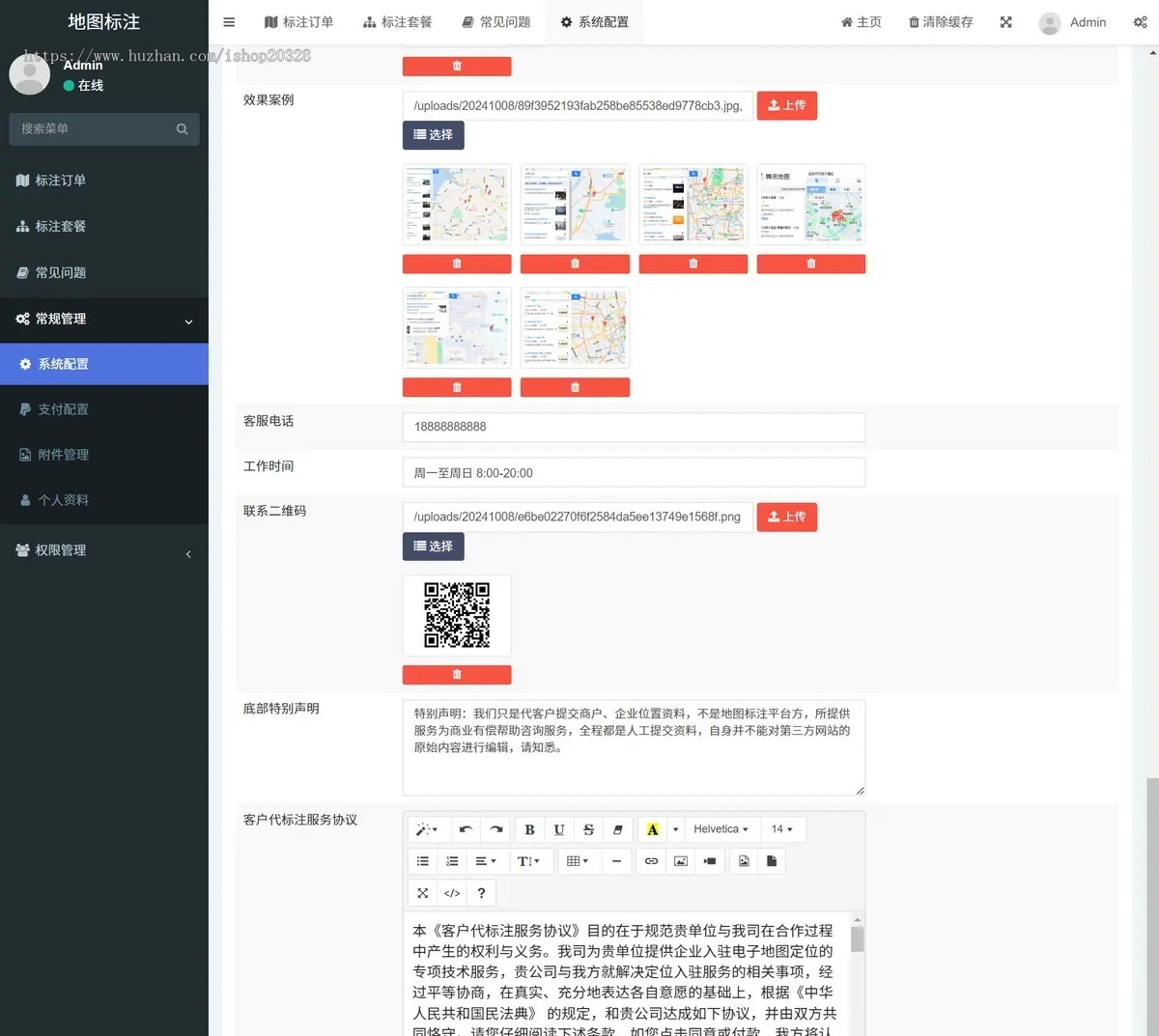The width and height of the screenshot is (1159, 1036).
Task: Click the fullscreen icon in top bar
Action: tap(1005, 22)
